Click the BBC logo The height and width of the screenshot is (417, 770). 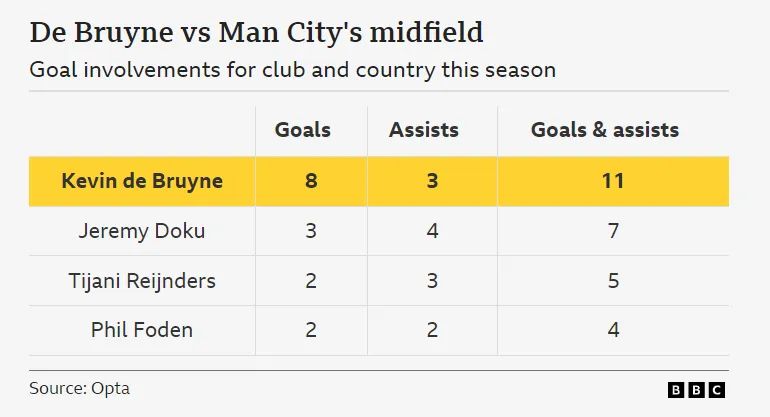[696, 390]
